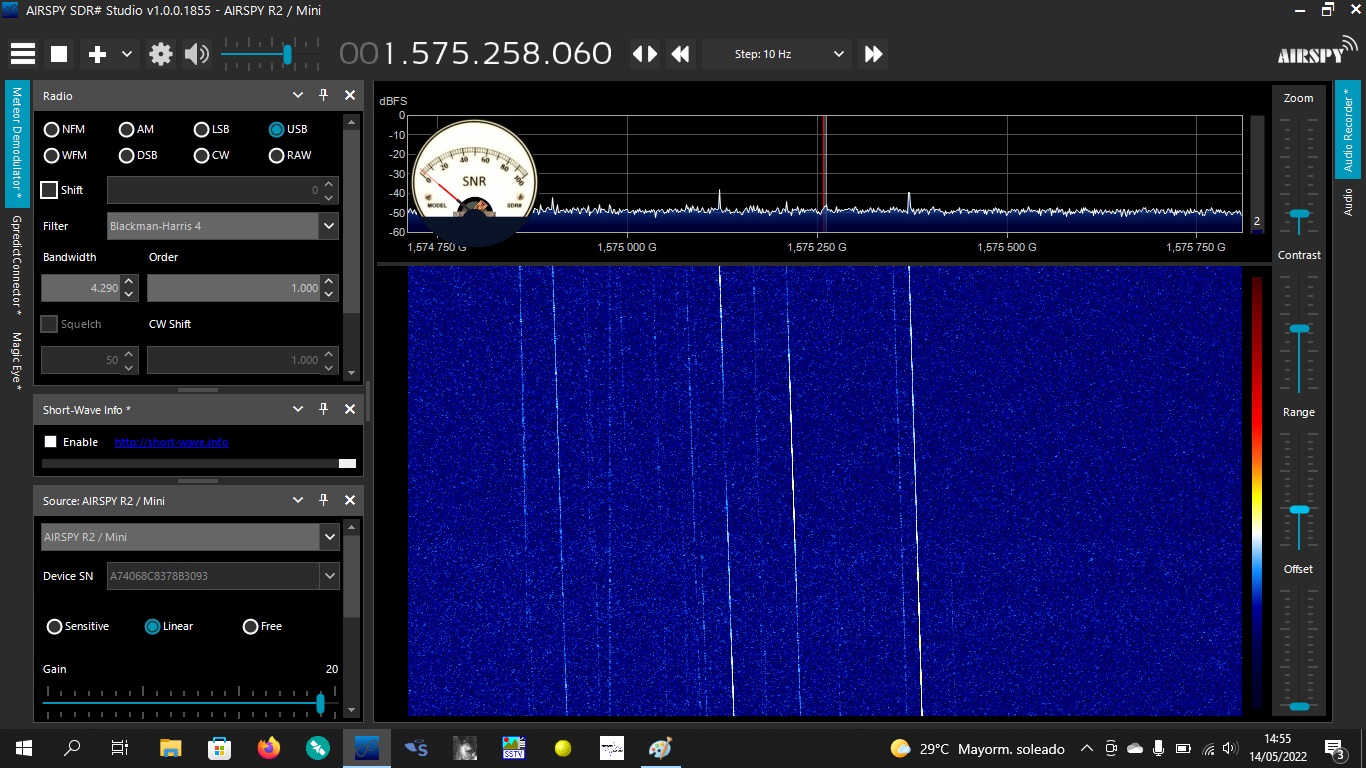The image size is (1366, 768).
Task: Open the AIRSPY R2 / Mini source dropdown
Action: click(329, 537)
